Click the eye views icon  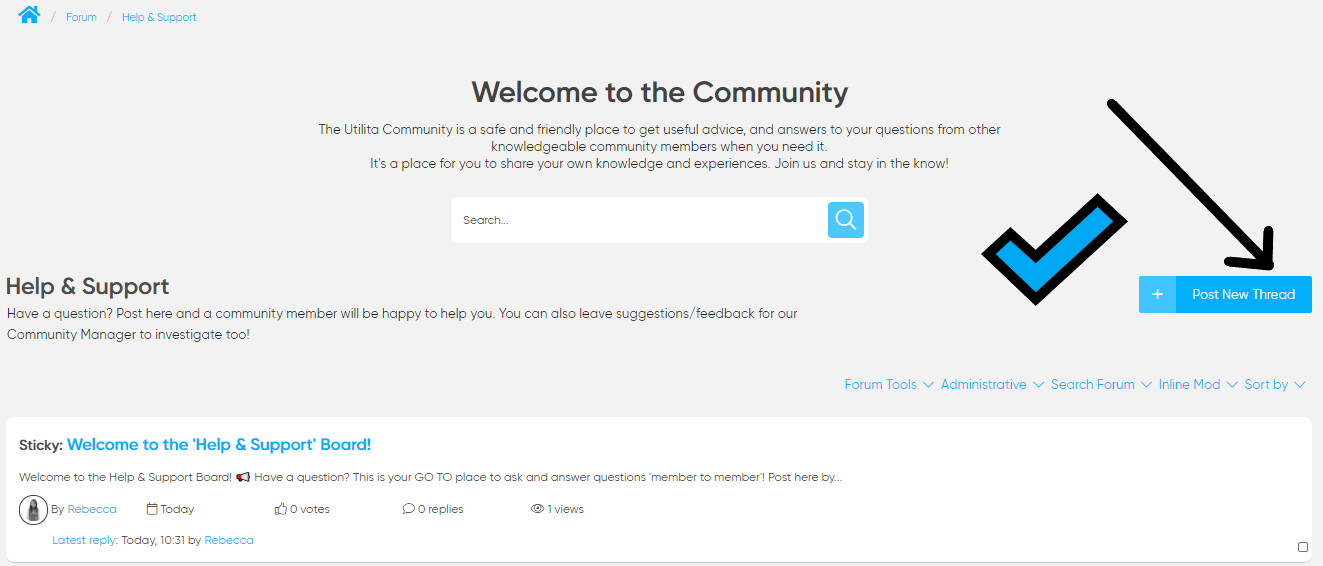[537, 509]
